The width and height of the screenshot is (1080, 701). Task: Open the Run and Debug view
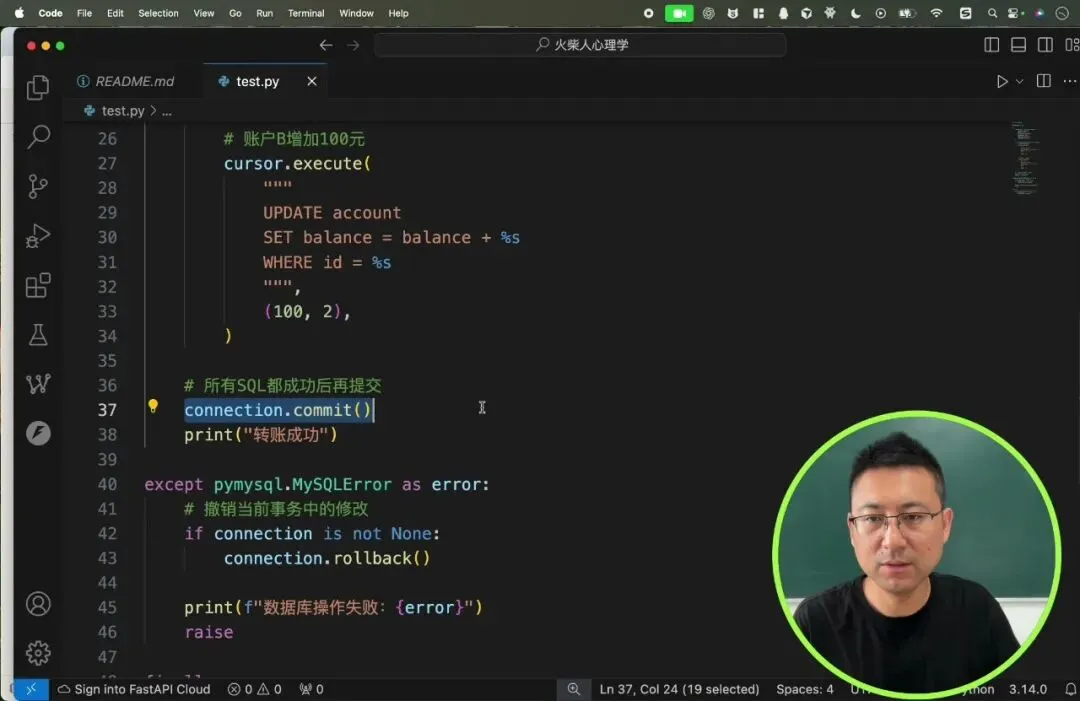tap(38, 236)
